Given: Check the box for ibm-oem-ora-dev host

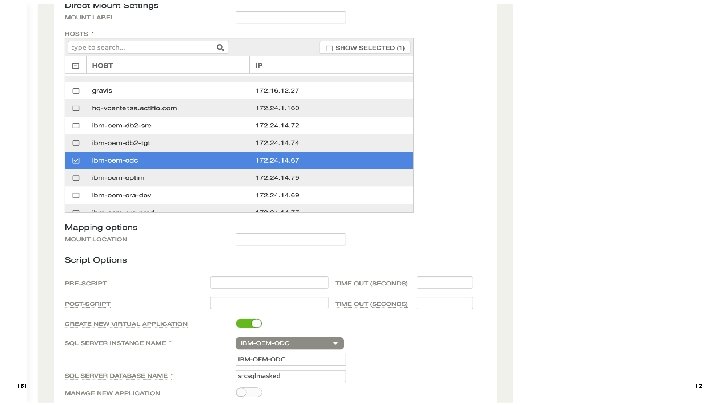Looking at the screenshot, I should pyautogui.click(x=76, y=196).
